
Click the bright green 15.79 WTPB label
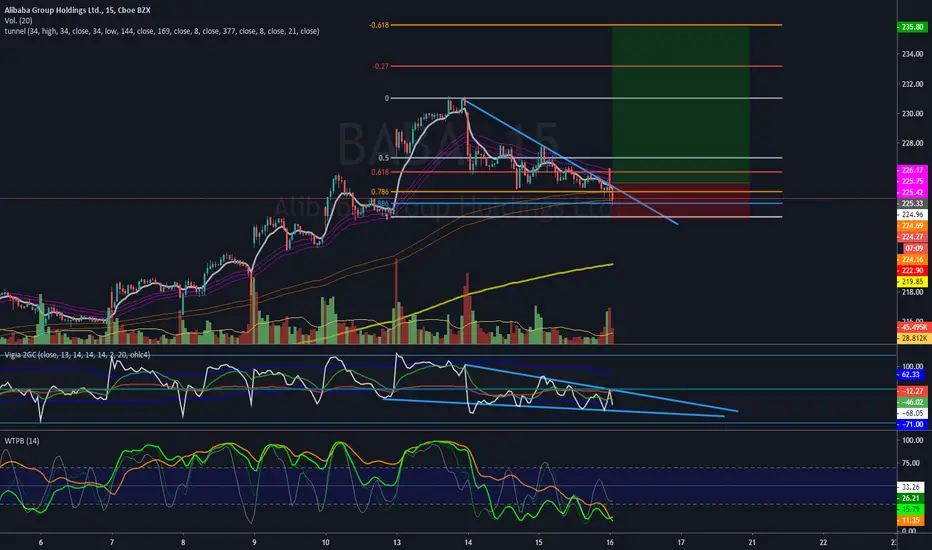click(x=911, y=510)
